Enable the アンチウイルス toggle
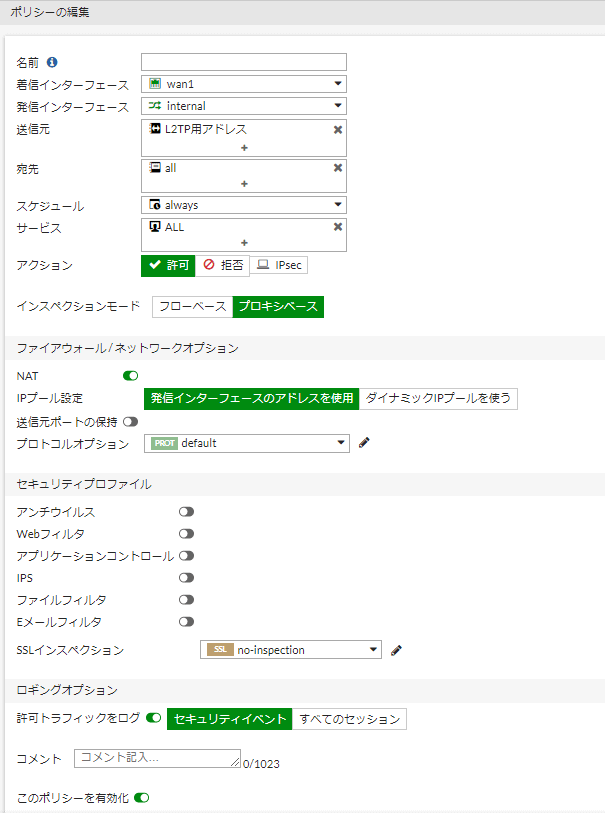 (x=186, y=512)
